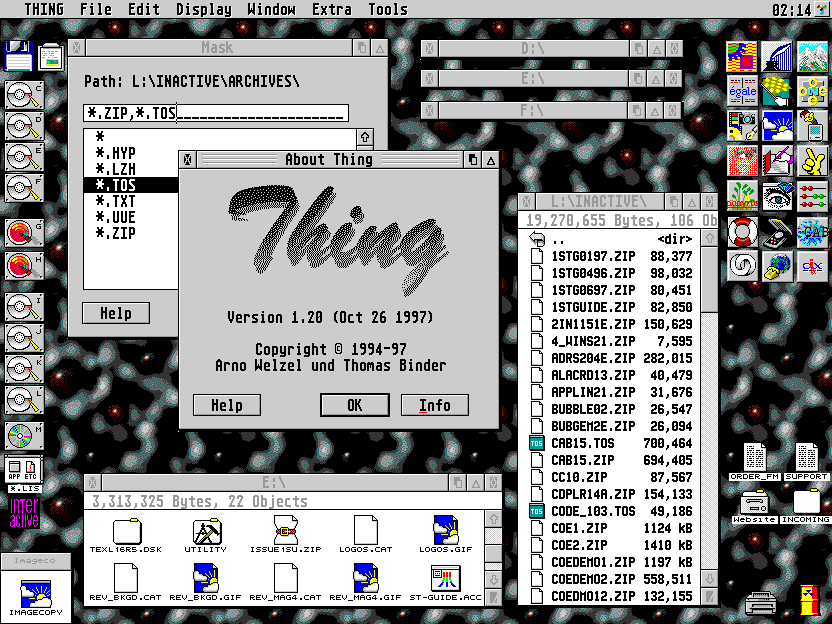This screenshot has height=624, width=832.
Task: Click Help in the About Thing dialog
Action: 227,405
